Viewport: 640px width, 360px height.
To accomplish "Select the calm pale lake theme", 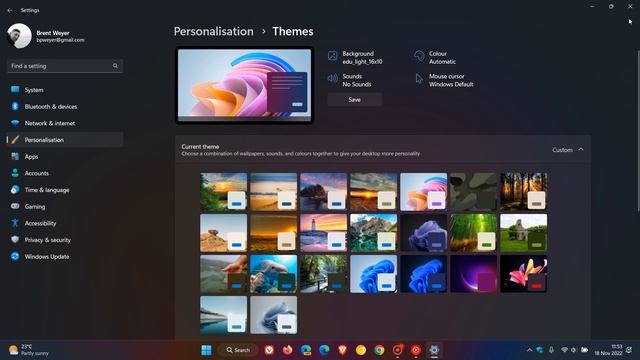I will pos(224,315).
